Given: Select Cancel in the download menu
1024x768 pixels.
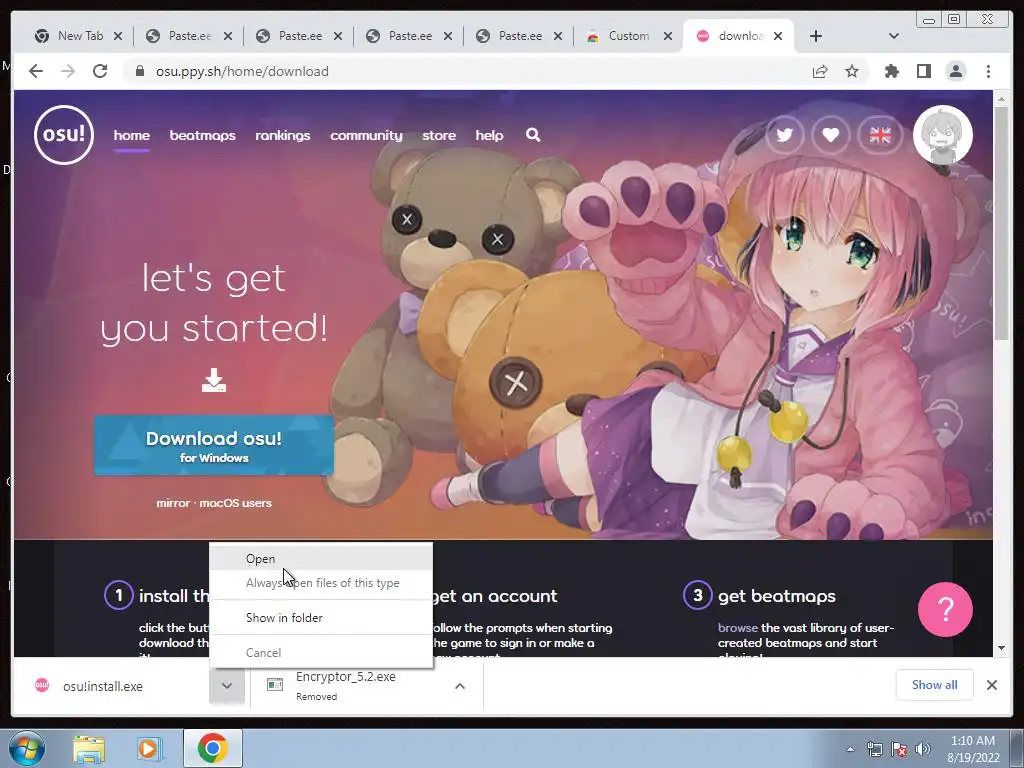Looking at the screenshot, I should [x=321, y=652].
